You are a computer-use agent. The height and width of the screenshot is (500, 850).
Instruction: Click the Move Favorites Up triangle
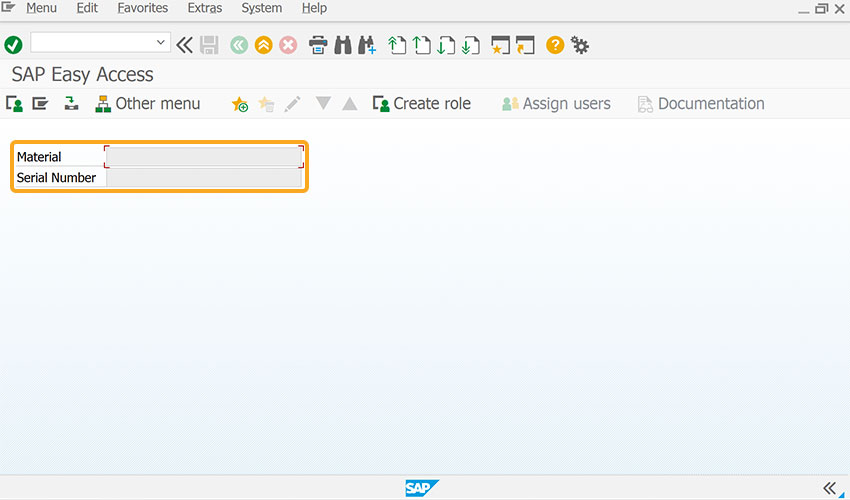pos(350,103)
